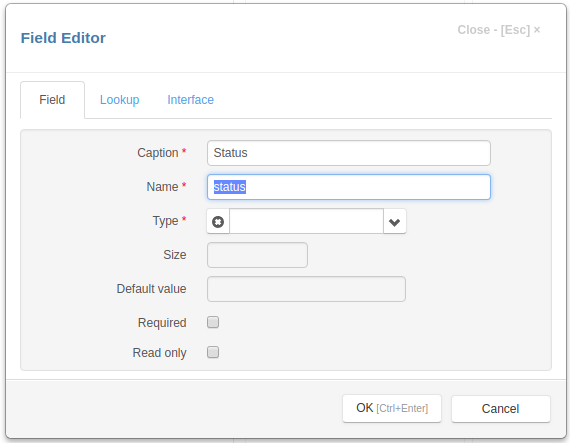570x443 pixels.
Task: Click the Field Editor dialog title
Action: (63, 38)
